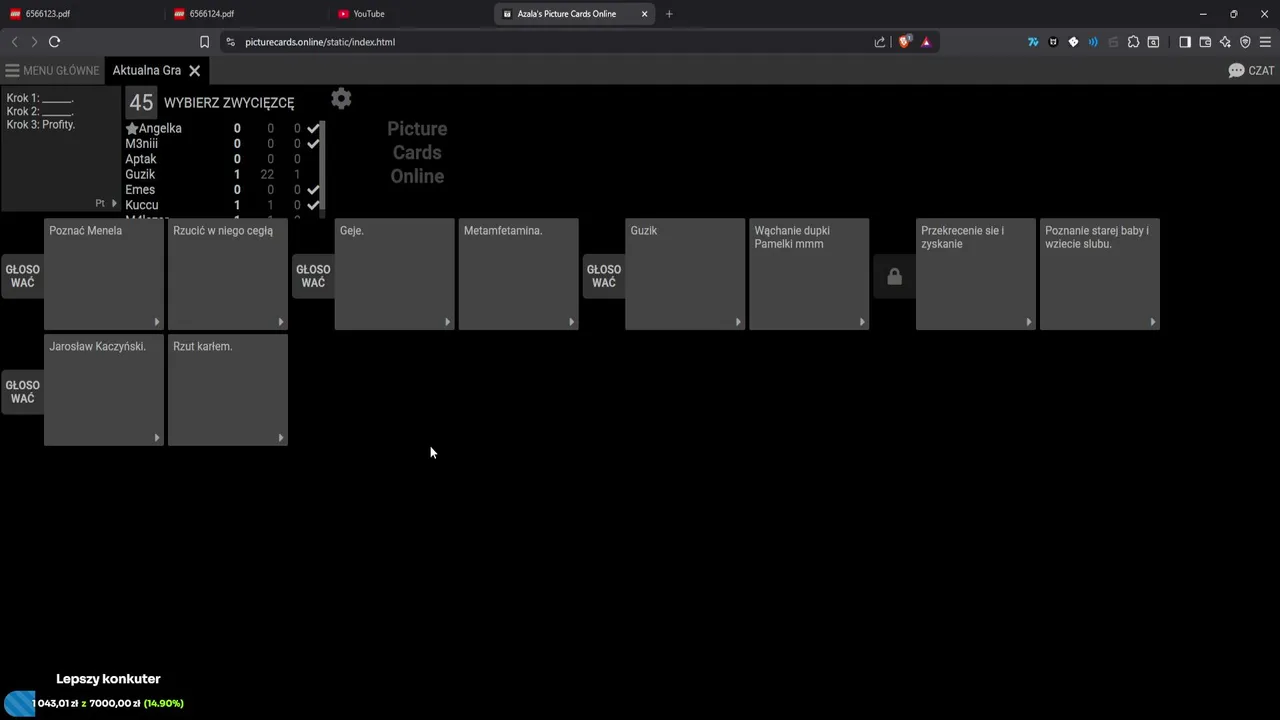Open the Extensions puzzle-piece menu
This screenshot has width=1280, height=720.
click(1133, 42)
